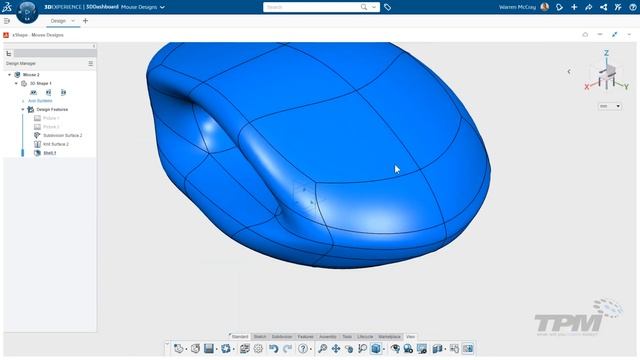Click the Zoom area tool
The height and width of the screenshot is (360, 640).
click(362, 349)
